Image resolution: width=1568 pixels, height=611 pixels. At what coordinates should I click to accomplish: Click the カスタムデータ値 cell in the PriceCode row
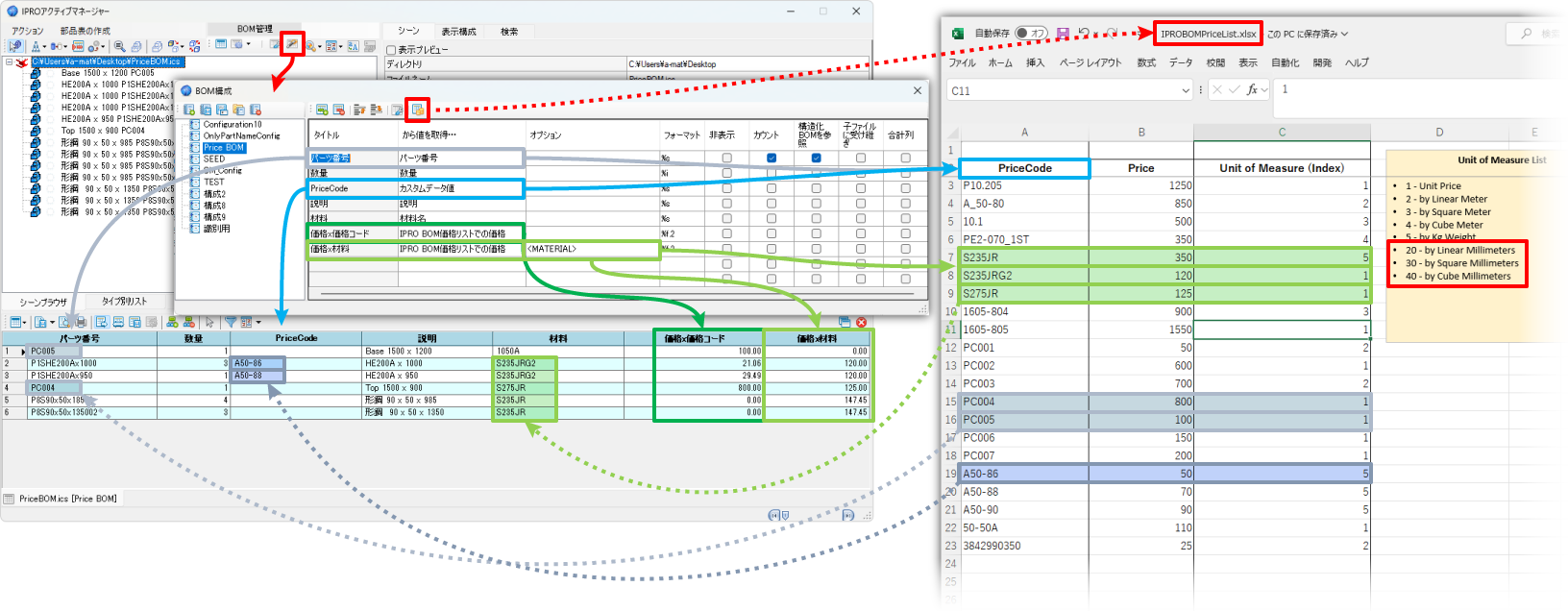click(x=461, y=188)
